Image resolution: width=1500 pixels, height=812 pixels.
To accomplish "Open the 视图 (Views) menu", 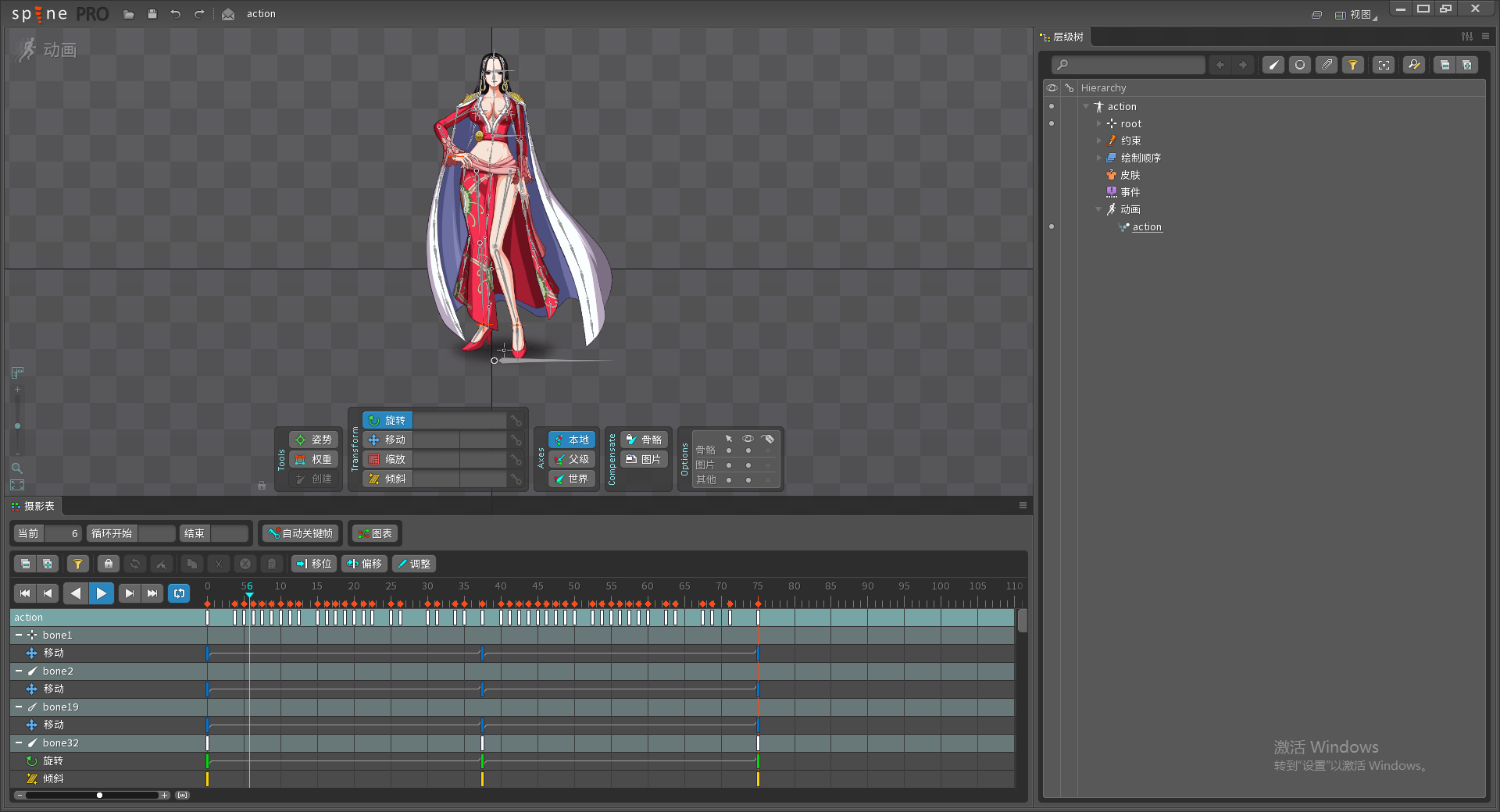I will (x=1355, y=14).
